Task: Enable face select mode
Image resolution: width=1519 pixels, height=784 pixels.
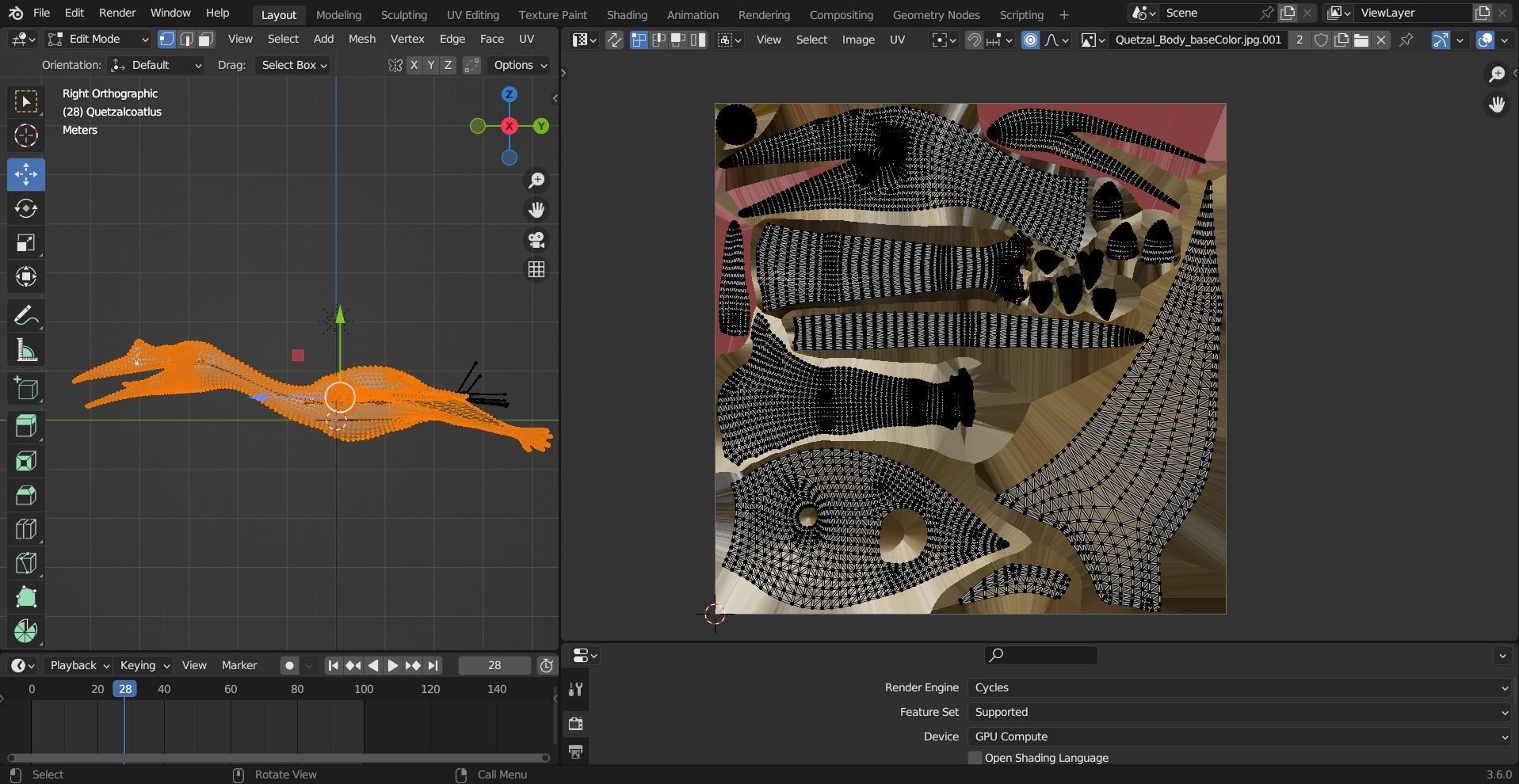Action: click(206, 39)
